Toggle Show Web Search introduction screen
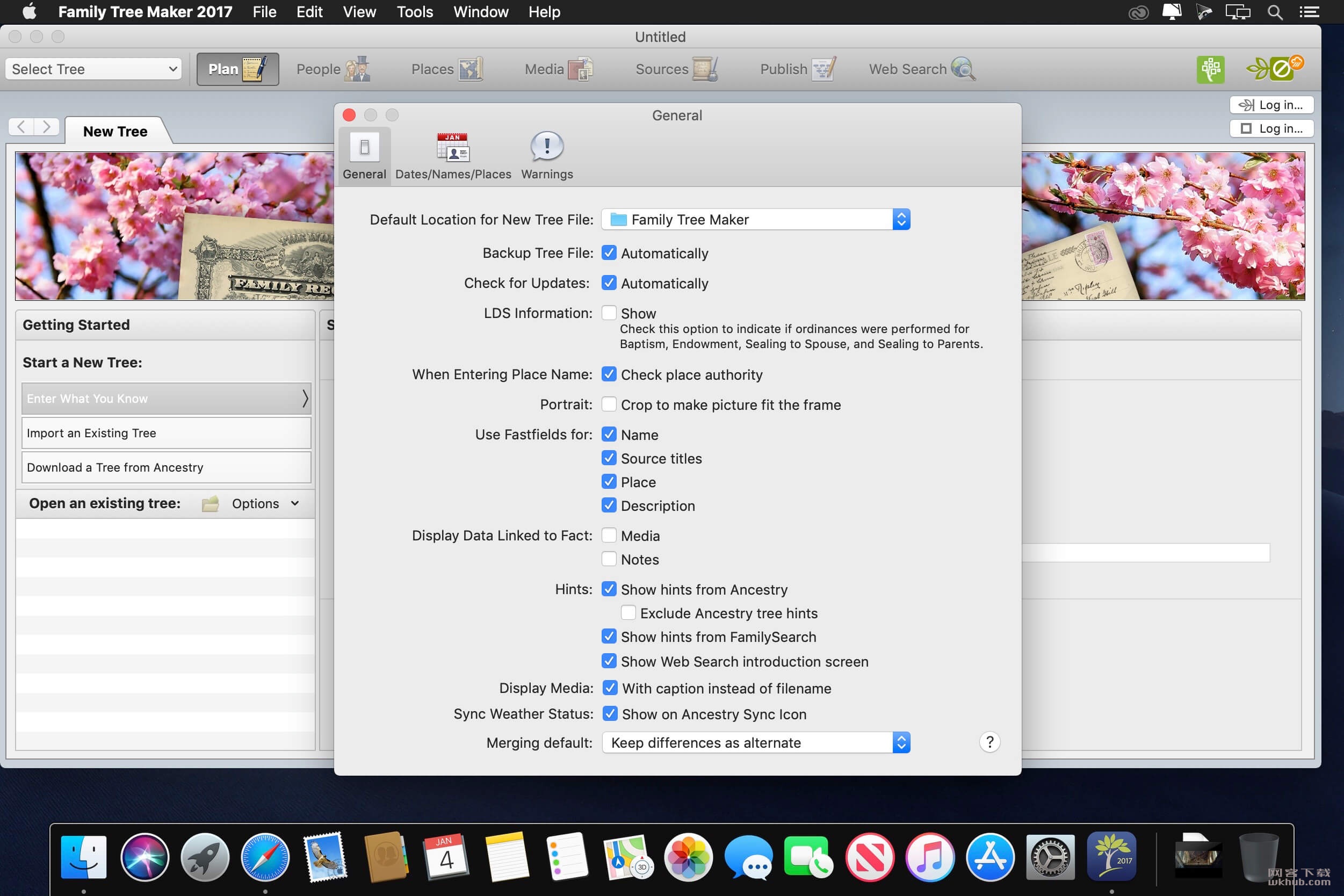Viewport: 1344px width, 896px height. click(x=609, y=661)
